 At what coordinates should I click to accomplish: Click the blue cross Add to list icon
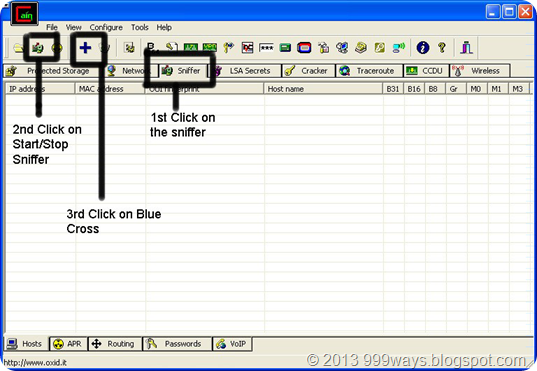[85, 48]
